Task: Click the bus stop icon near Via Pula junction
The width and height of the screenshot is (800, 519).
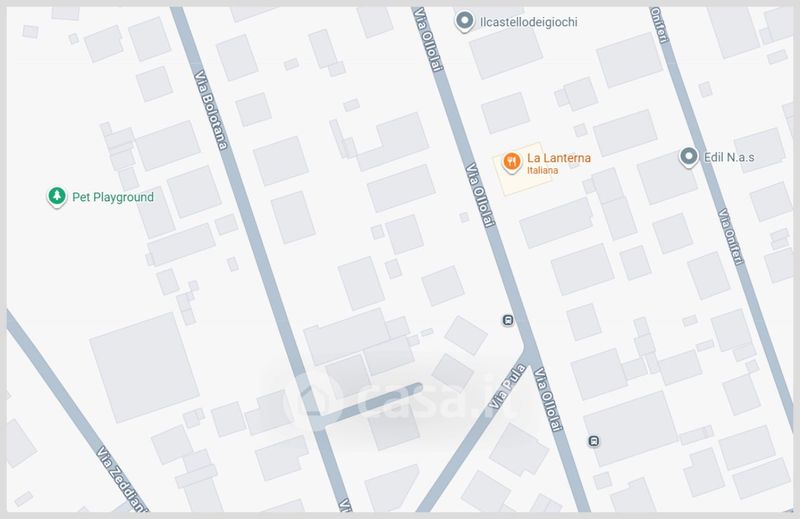Action: [508, 320]
